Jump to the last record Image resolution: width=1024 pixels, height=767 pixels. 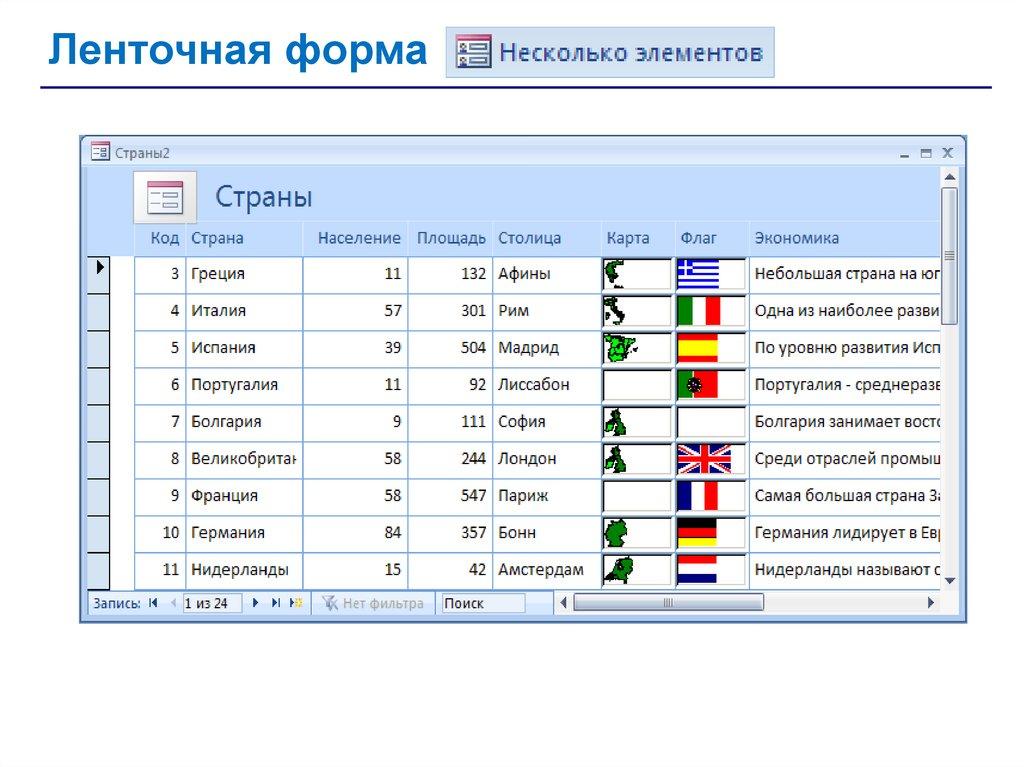(275, 603)
